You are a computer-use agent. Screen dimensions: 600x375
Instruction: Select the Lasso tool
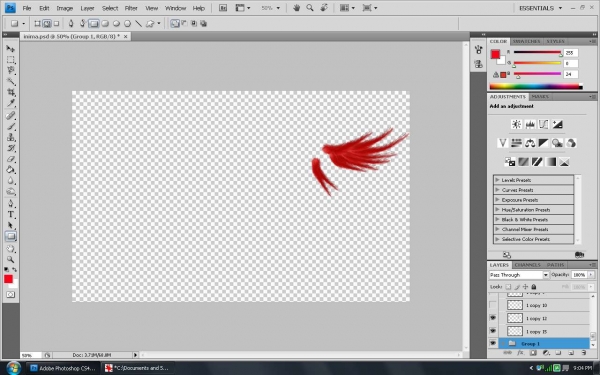pos(10,70)
